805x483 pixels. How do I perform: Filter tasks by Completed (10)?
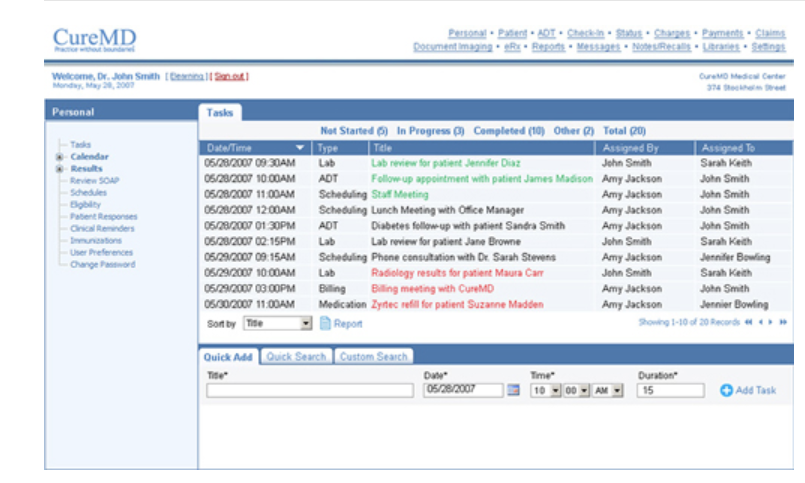coord(509,131)
